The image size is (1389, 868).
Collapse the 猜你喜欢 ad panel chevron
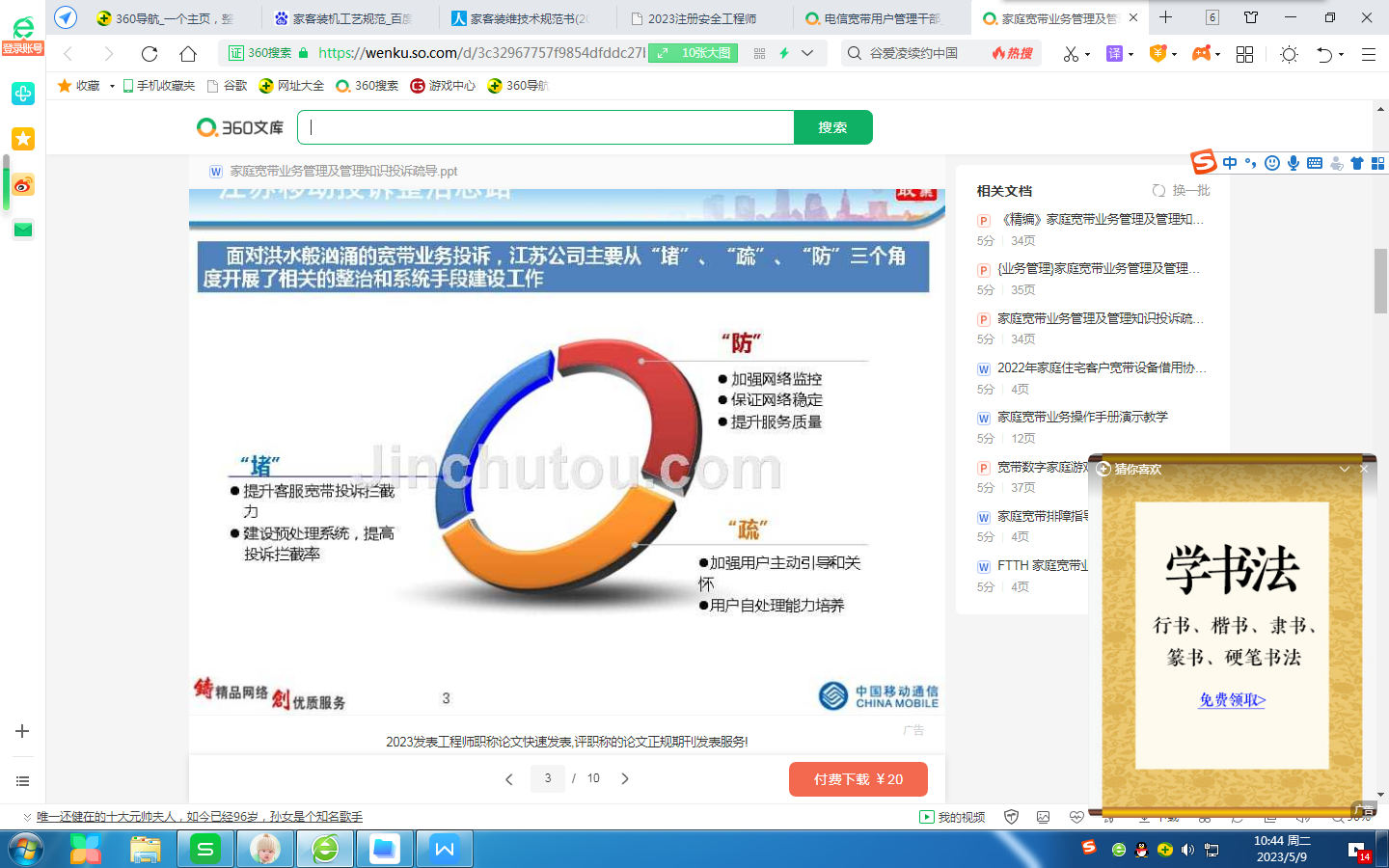(1344, 469)
